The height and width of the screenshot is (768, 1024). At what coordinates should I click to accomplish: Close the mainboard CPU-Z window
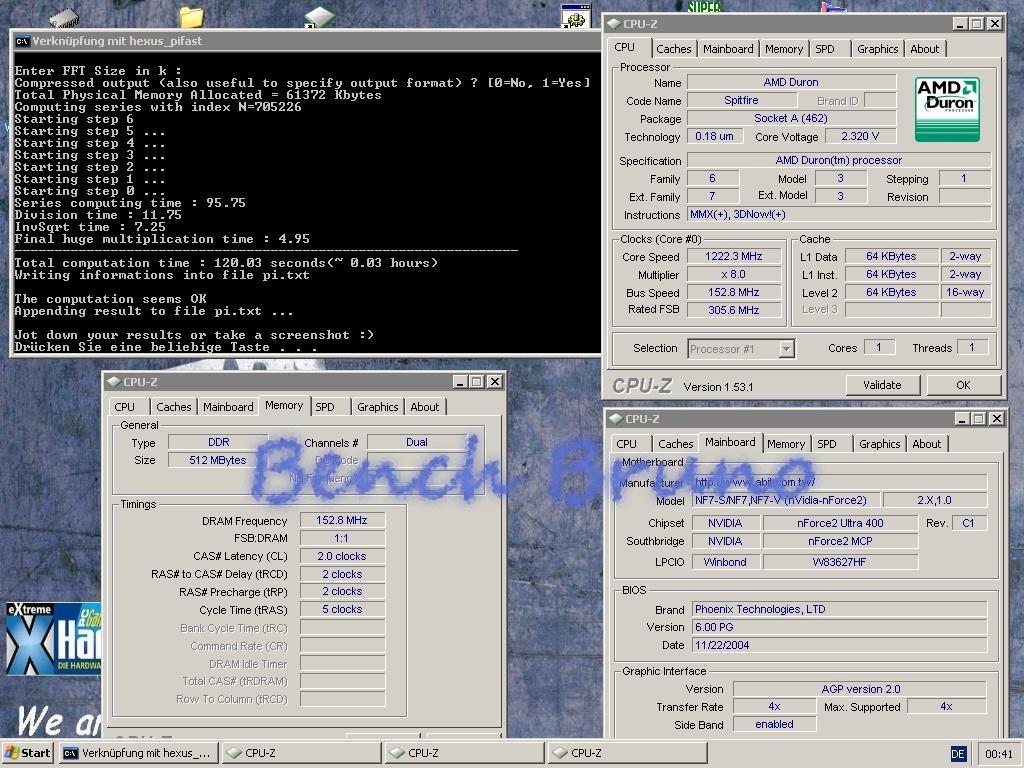(x=997, y=419)
